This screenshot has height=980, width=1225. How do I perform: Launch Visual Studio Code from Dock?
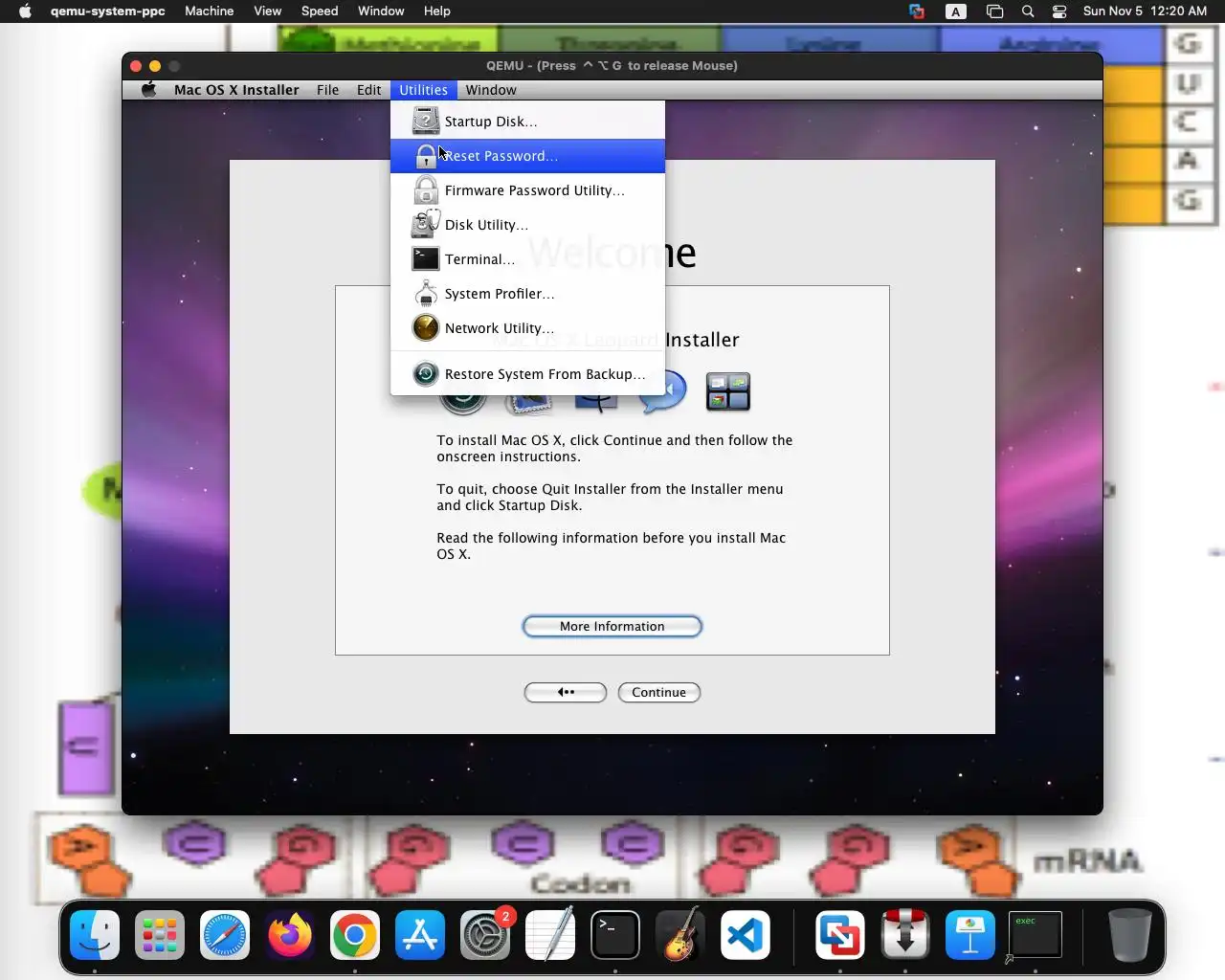tap(746, 934)
